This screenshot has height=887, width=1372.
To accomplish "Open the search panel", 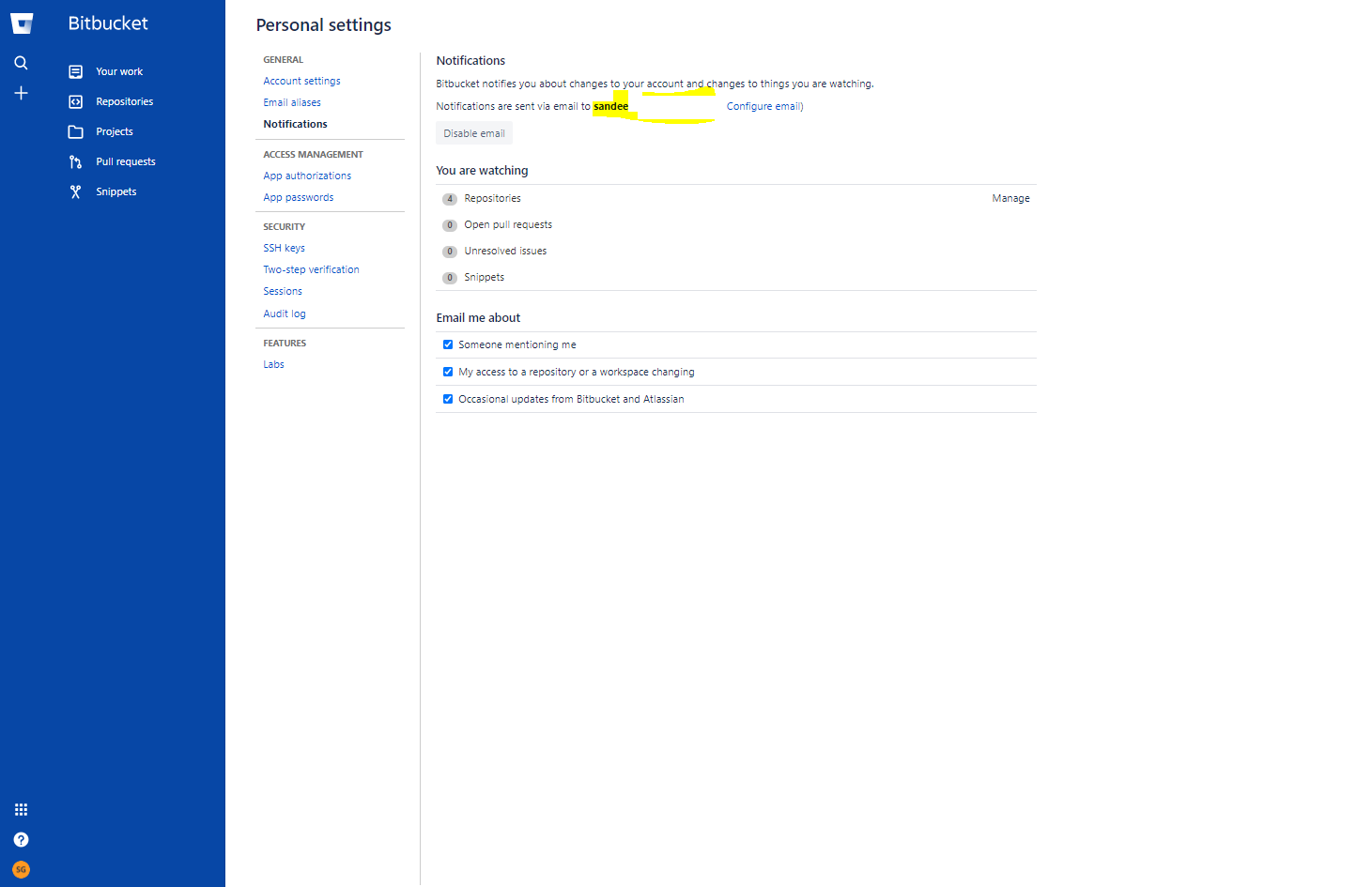I will click(x=21, y=62).
